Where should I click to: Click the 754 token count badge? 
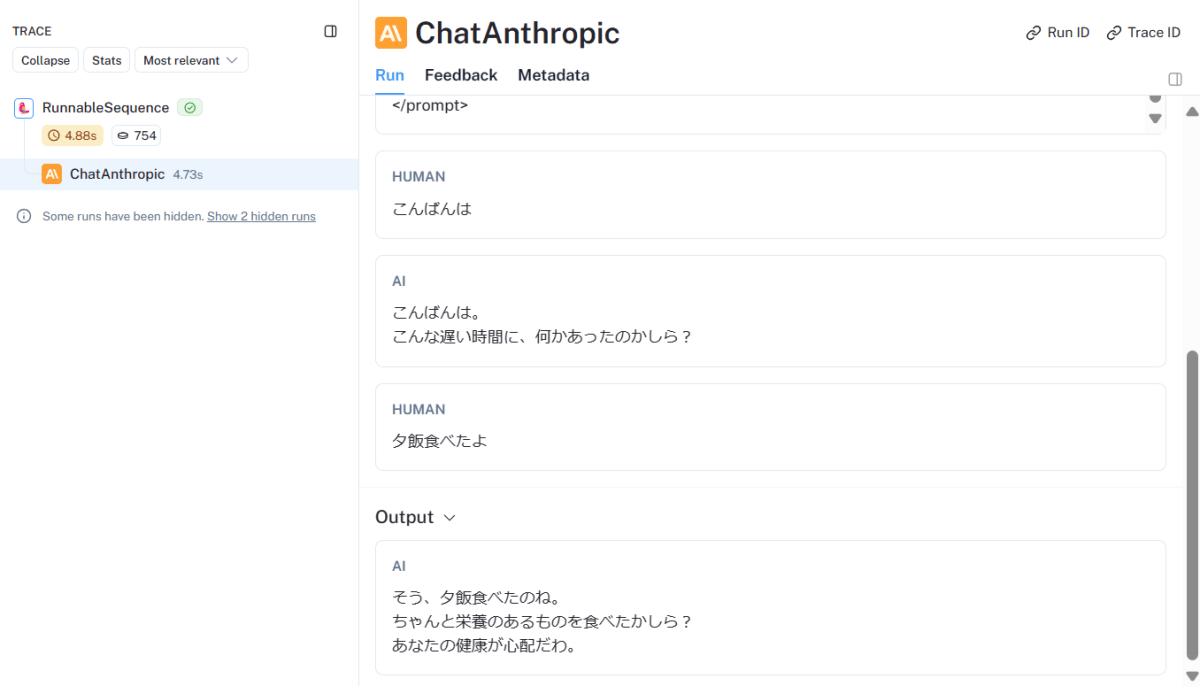point(136,135)
